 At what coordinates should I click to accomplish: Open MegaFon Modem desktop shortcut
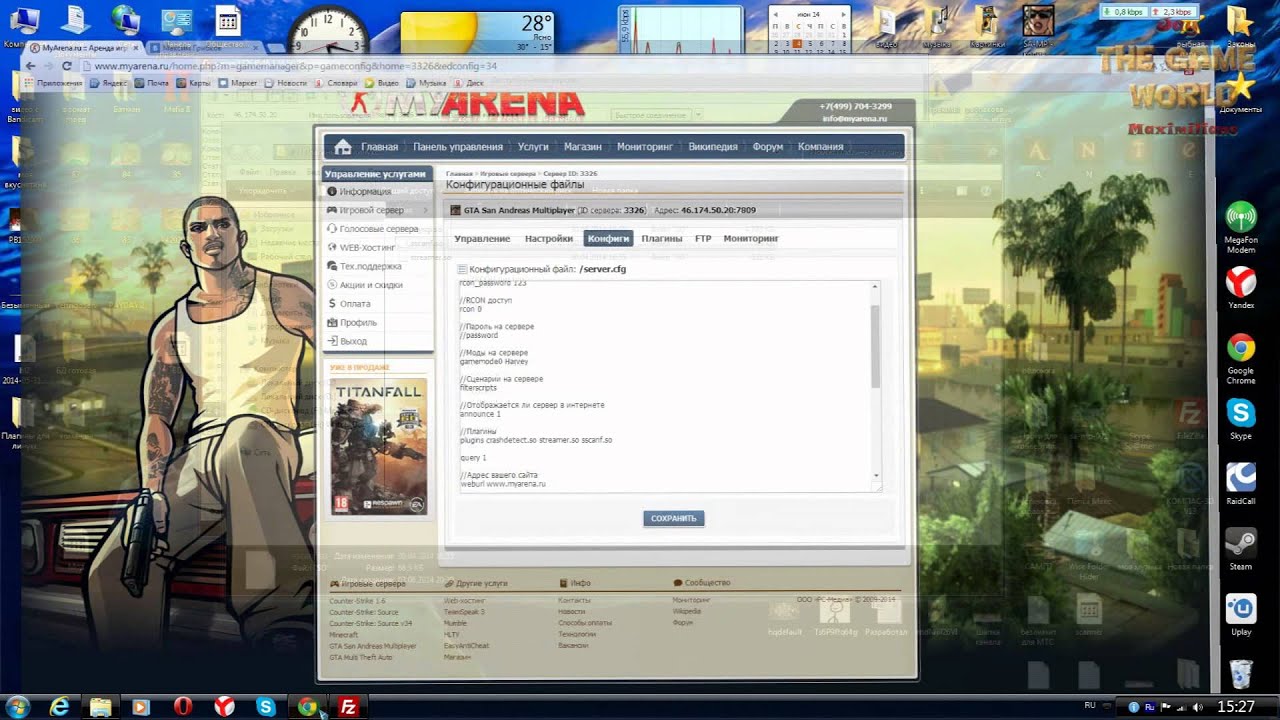coord(1241,228)
